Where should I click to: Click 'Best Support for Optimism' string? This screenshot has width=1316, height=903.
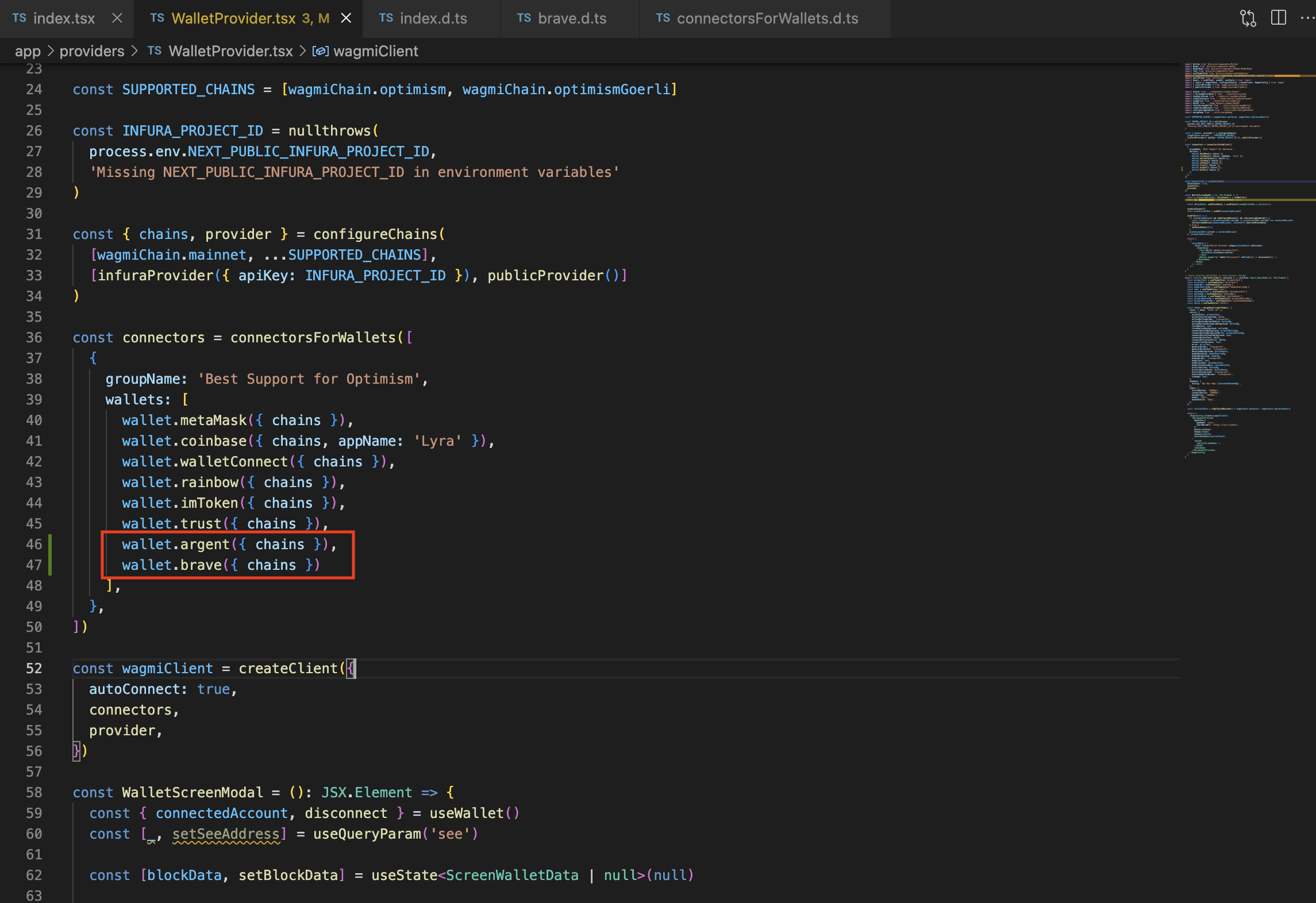click(309, 379)
